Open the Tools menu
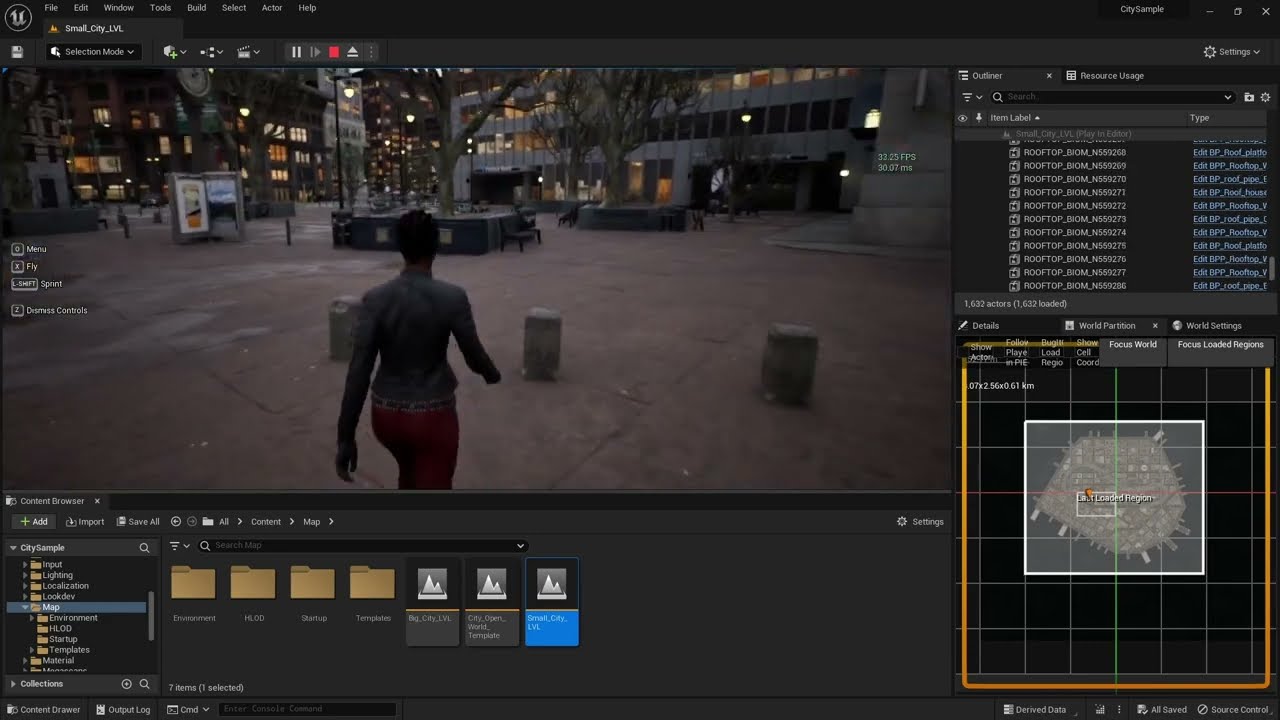 tap(160, 8)
